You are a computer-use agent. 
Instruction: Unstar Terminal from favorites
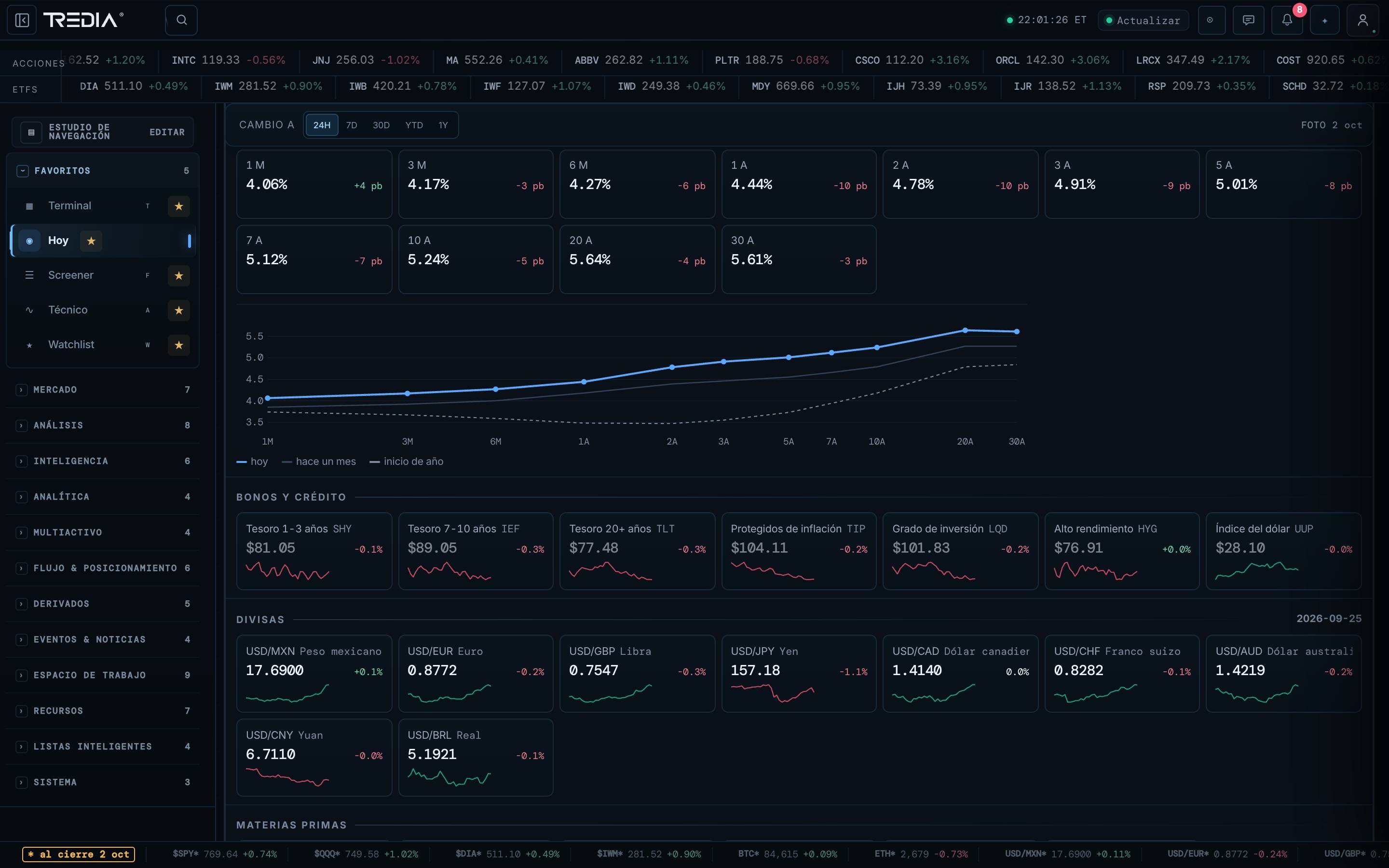tap(179, 206)
